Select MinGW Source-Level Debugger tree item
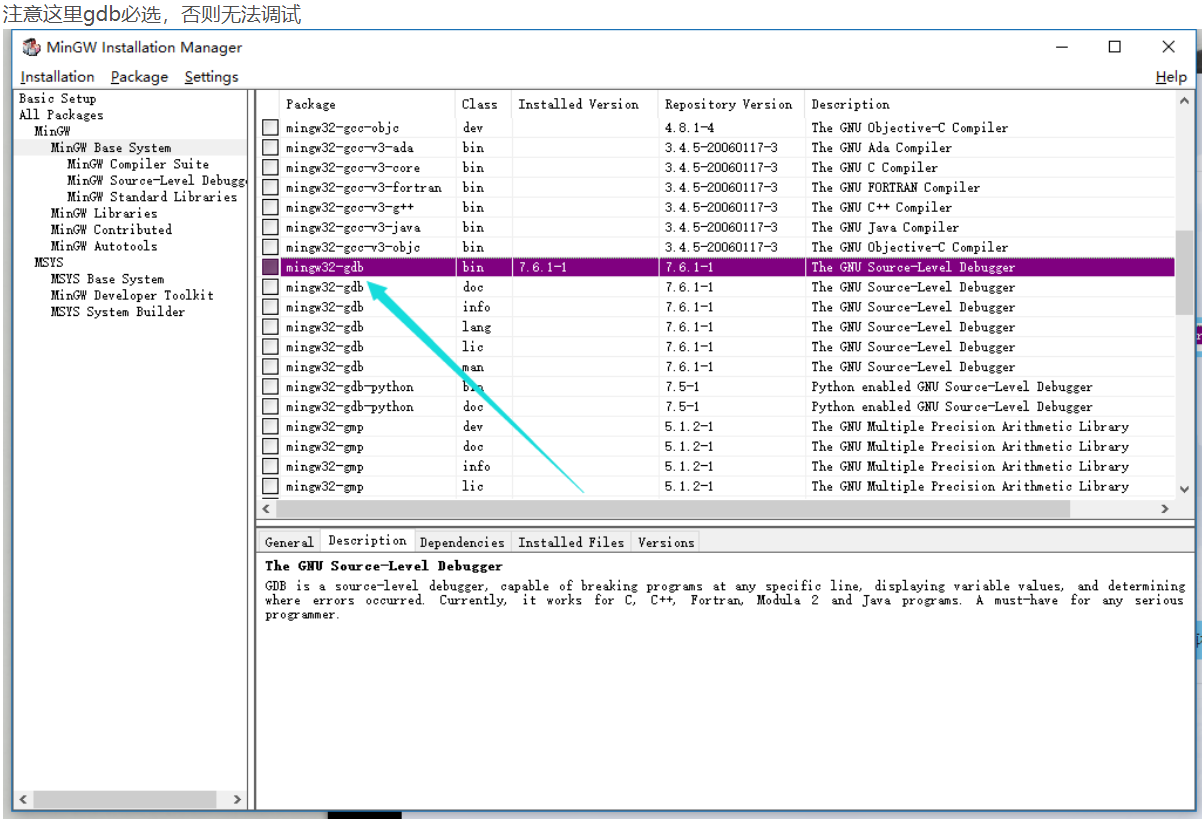1202x819 pixels. (156, 180)
